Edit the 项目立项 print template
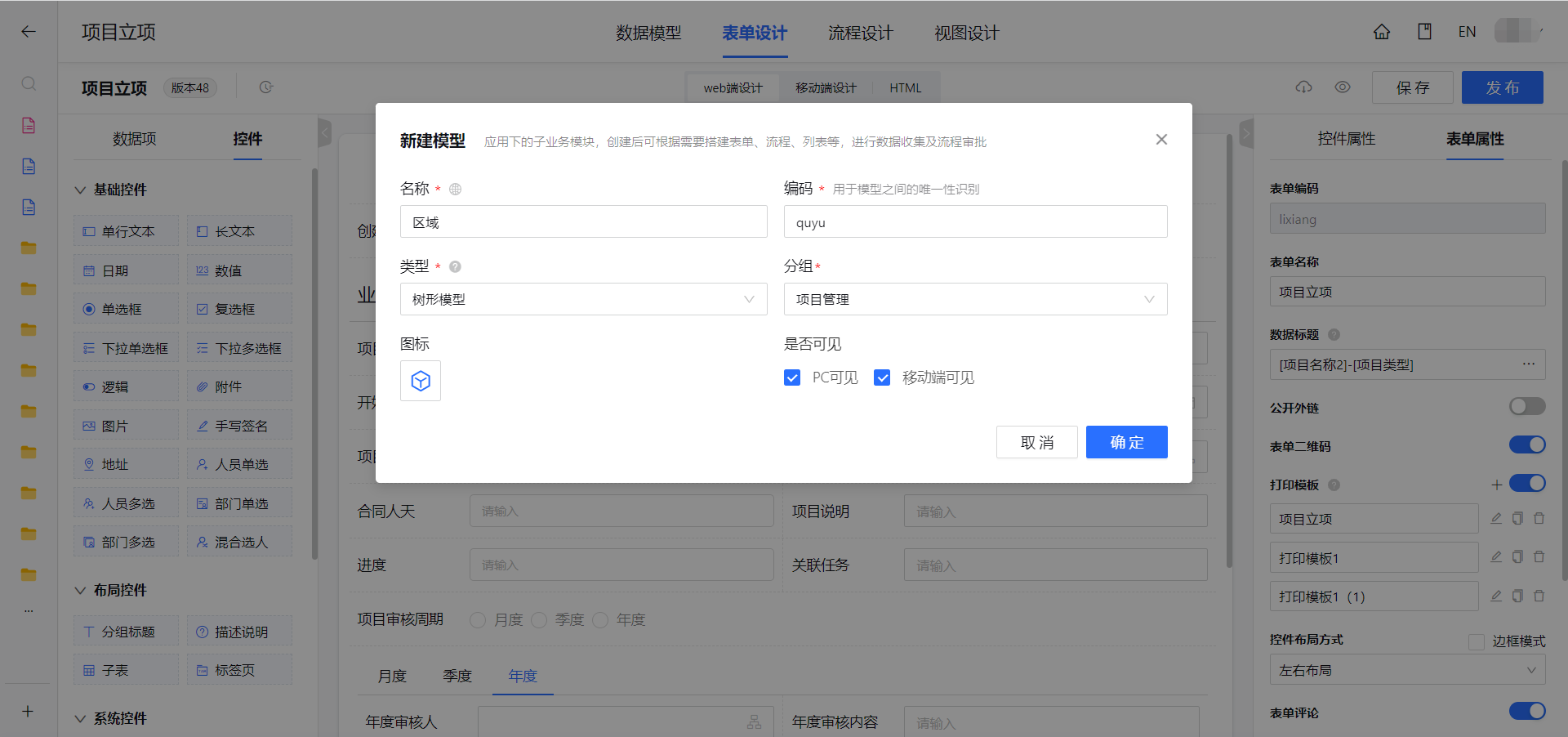 point(1496,518)
